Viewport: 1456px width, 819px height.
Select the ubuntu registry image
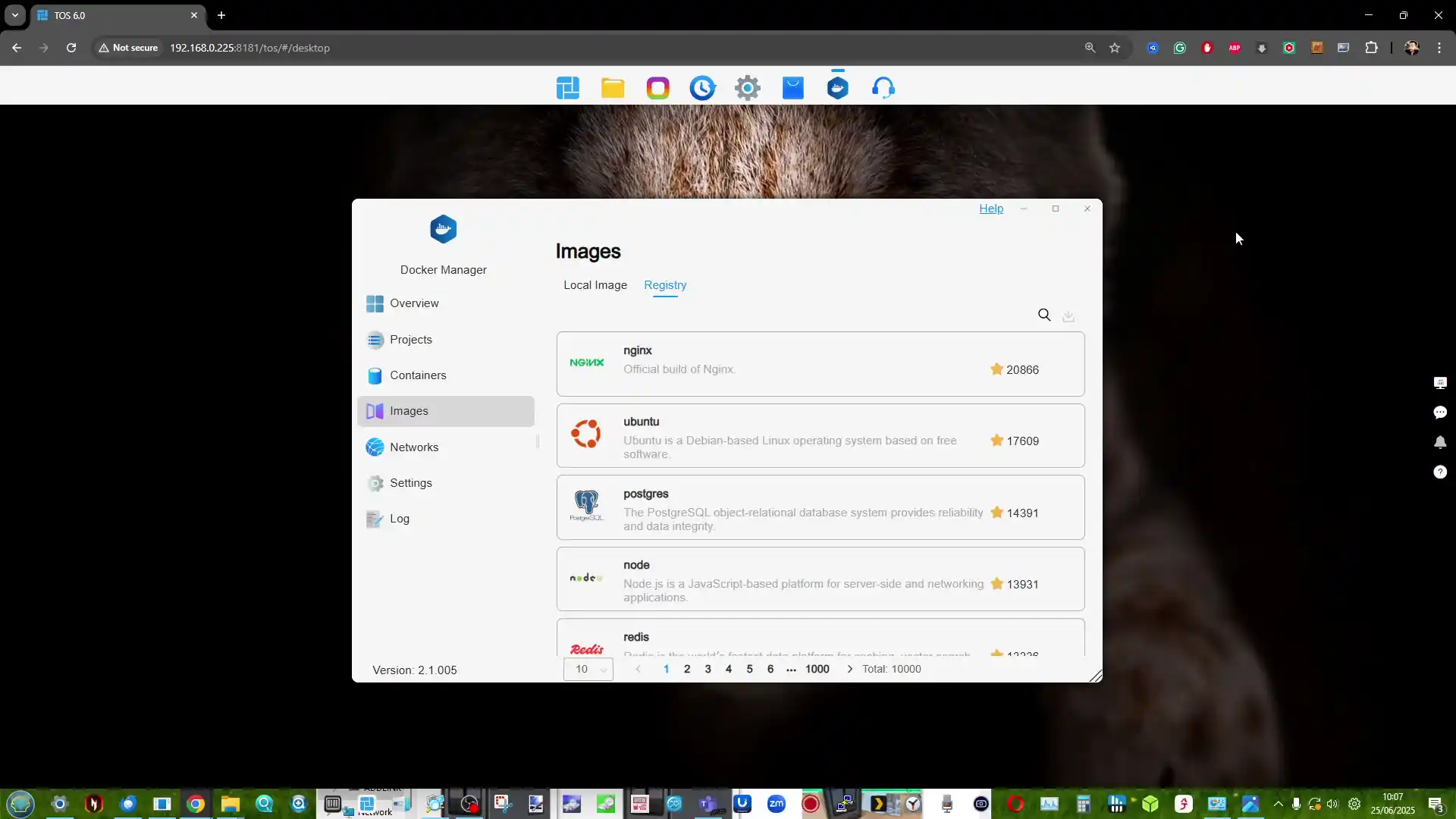point(821,435)
